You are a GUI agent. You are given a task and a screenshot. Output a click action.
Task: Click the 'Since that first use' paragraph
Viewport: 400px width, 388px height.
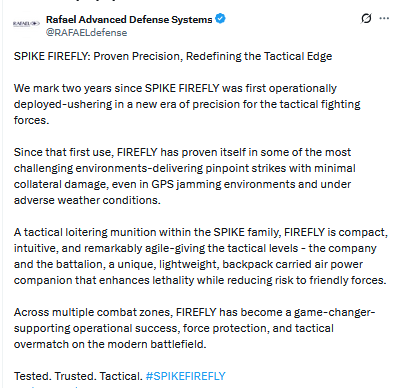click(x=184, y=176)
